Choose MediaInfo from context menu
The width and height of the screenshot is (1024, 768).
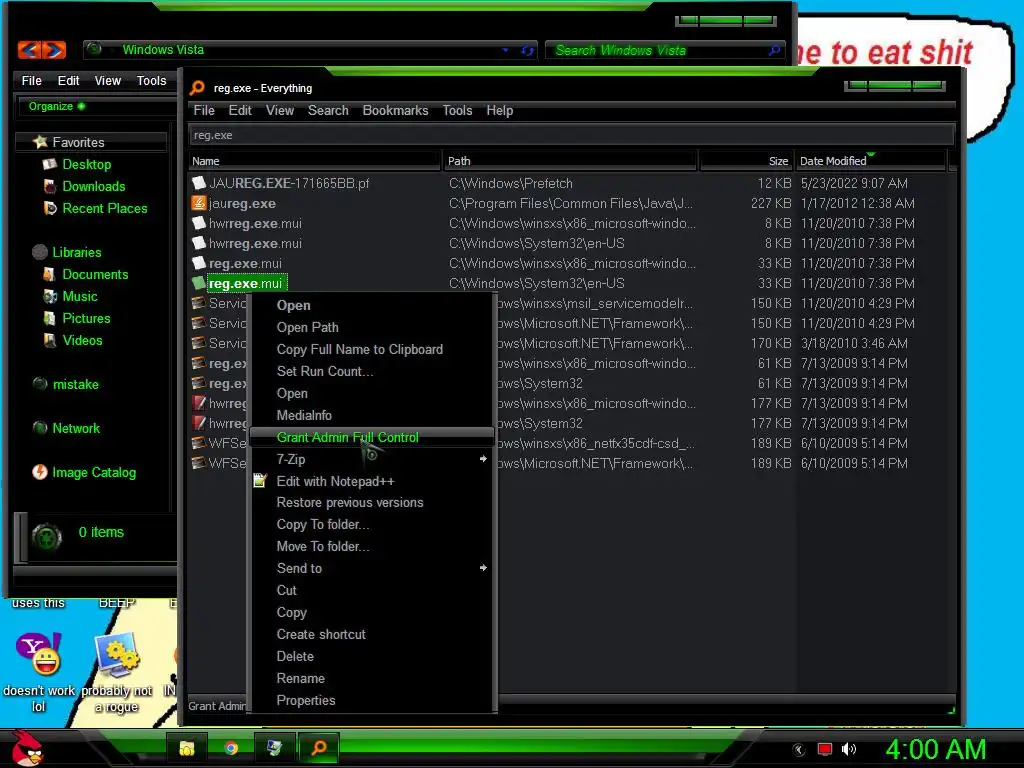304,415
